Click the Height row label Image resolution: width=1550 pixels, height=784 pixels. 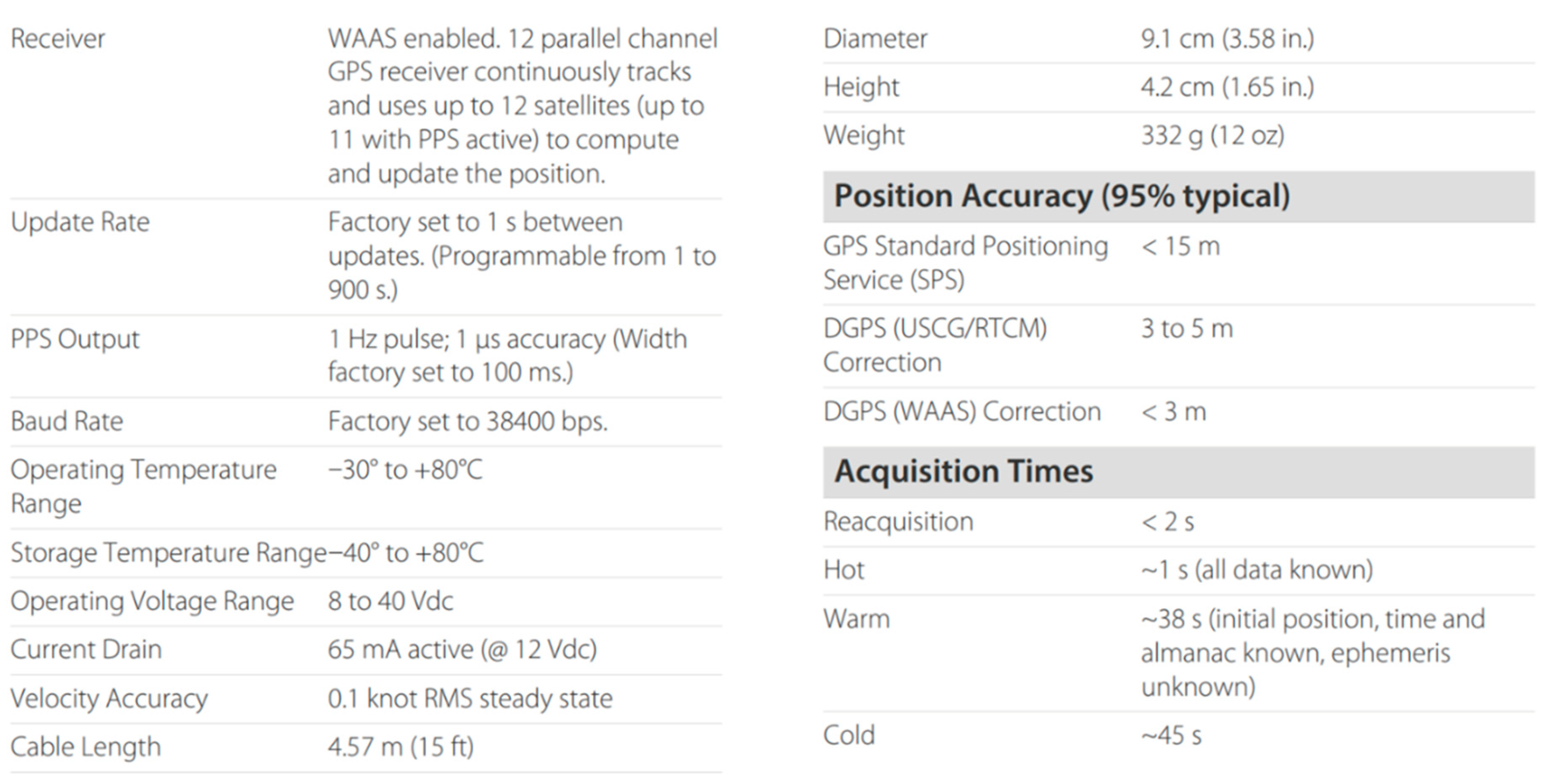pos(861,87)
